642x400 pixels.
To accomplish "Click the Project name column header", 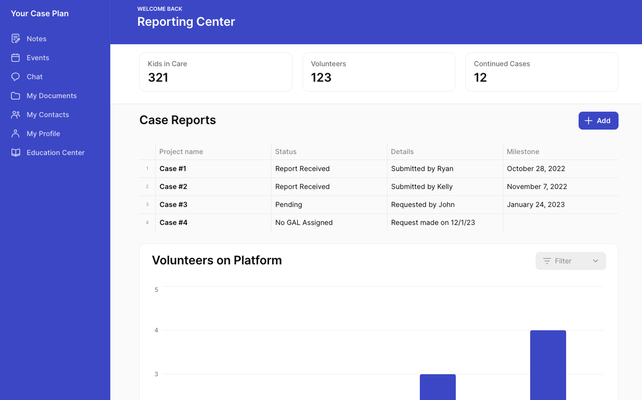I will point(181,152).
